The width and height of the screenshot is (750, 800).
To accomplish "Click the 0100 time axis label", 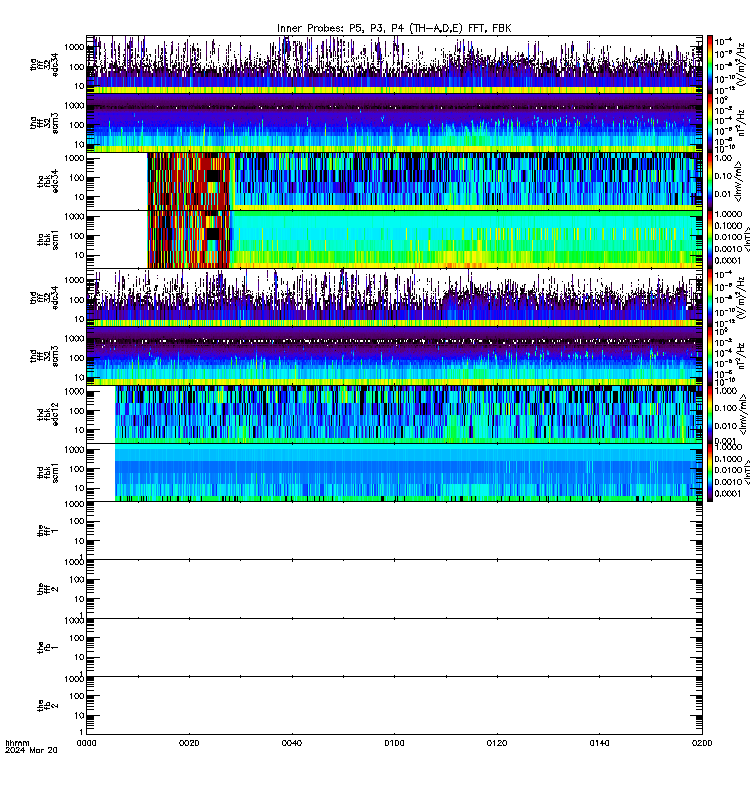I will (x=394, y=743).
